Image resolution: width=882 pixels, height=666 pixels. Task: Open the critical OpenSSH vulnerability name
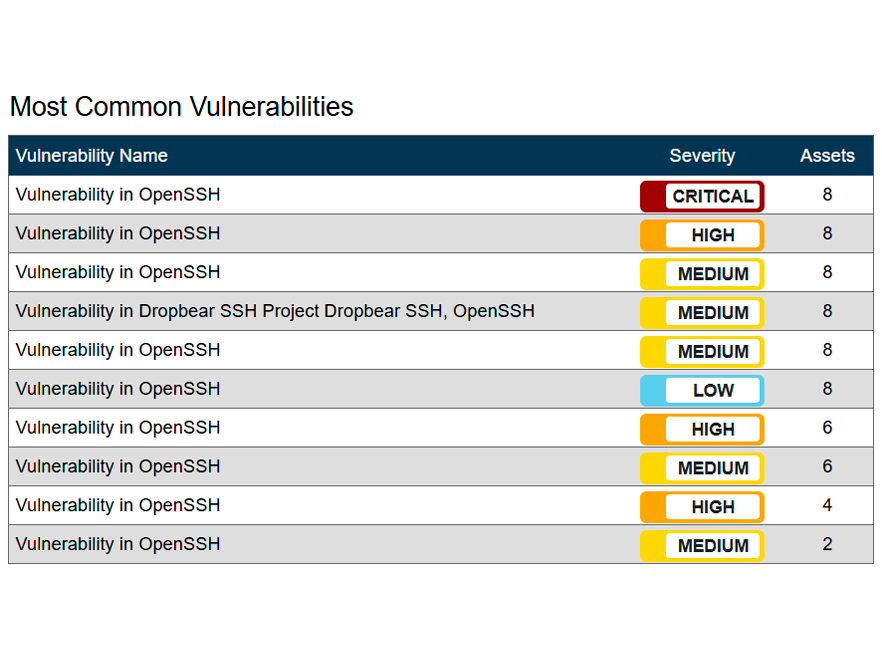click(118, 194)
